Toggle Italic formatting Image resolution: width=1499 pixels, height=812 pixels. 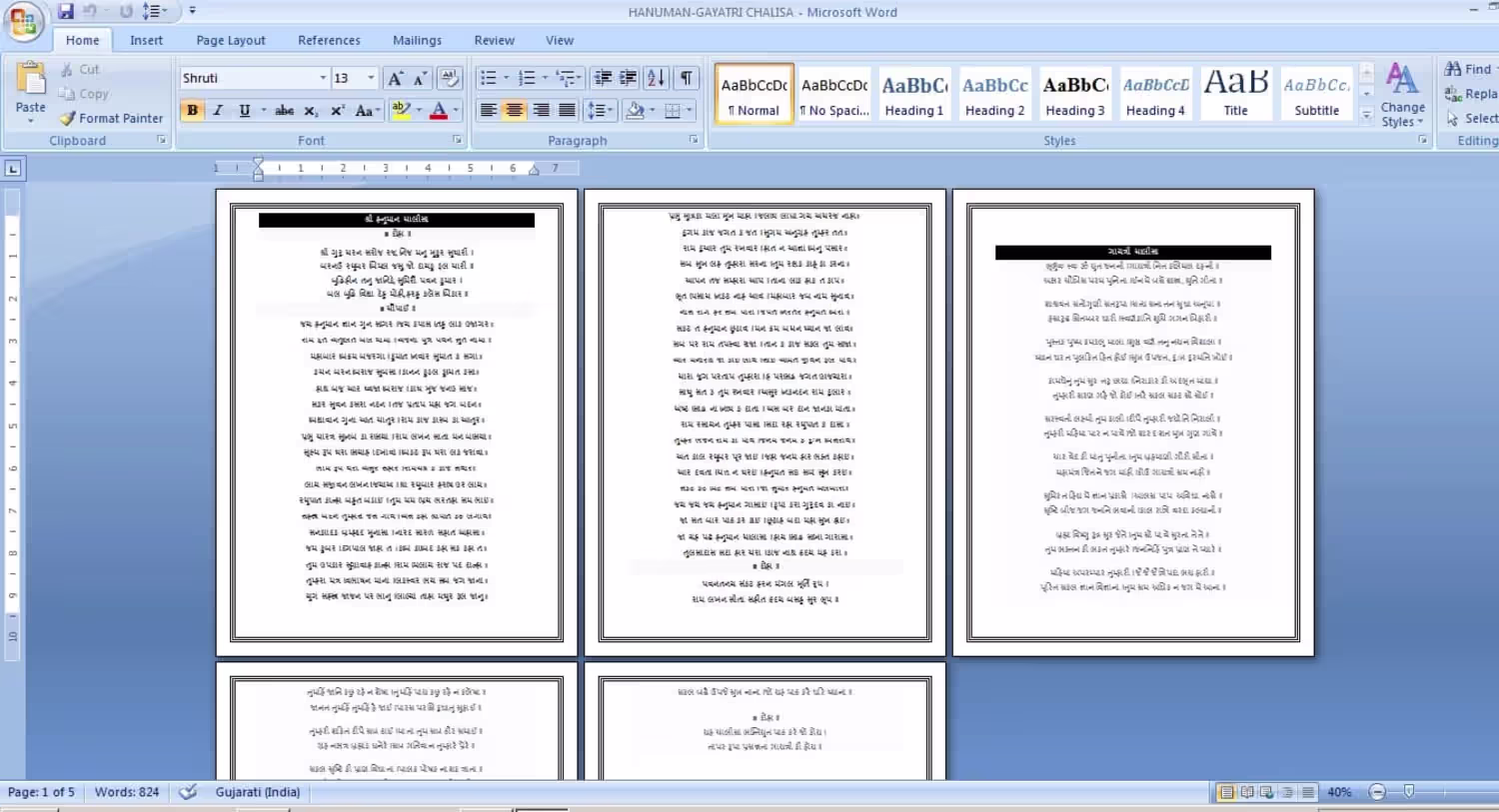pos(218,111)
